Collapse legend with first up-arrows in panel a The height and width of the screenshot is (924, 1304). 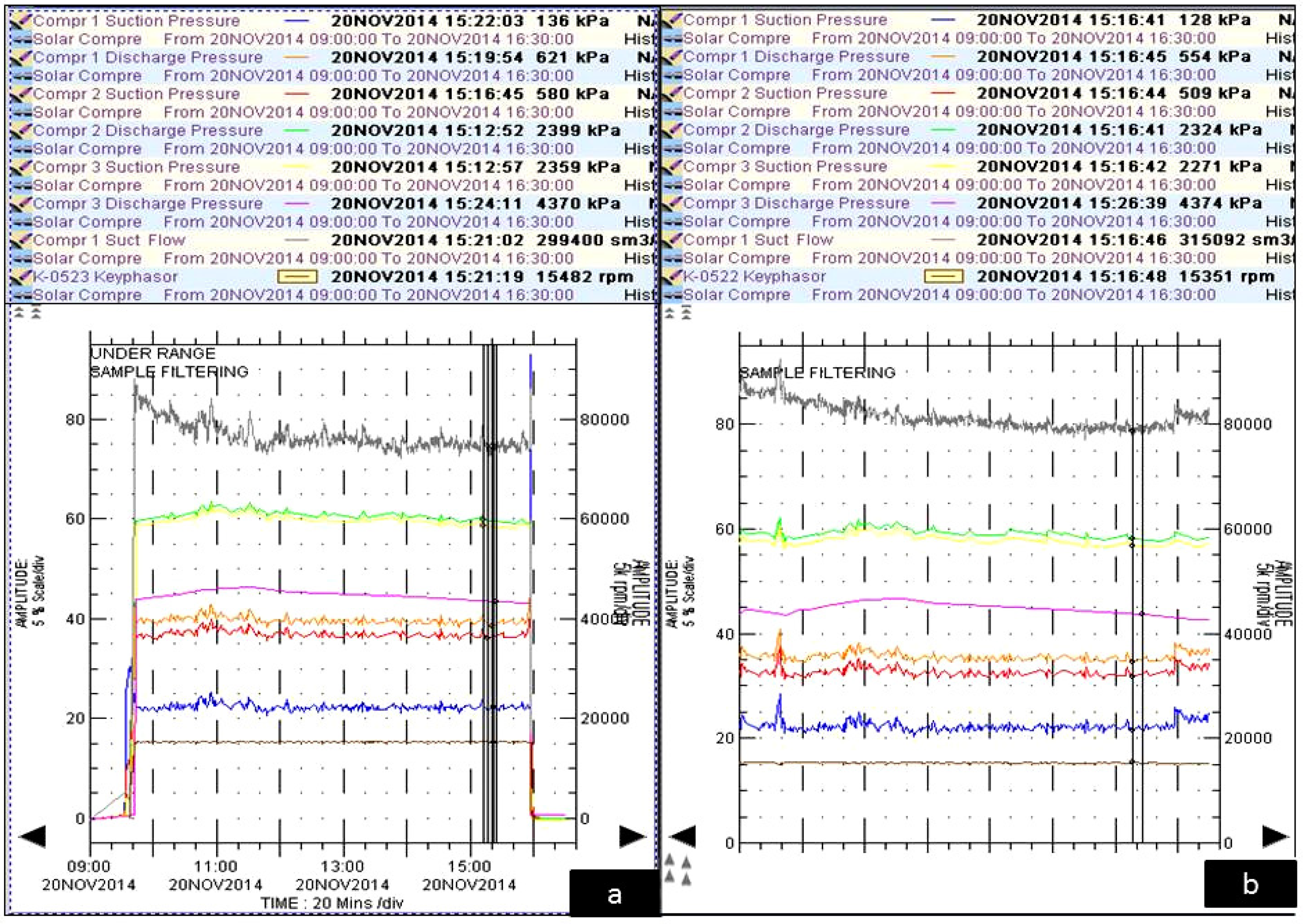pyautogui.click(x=19, y=312)
